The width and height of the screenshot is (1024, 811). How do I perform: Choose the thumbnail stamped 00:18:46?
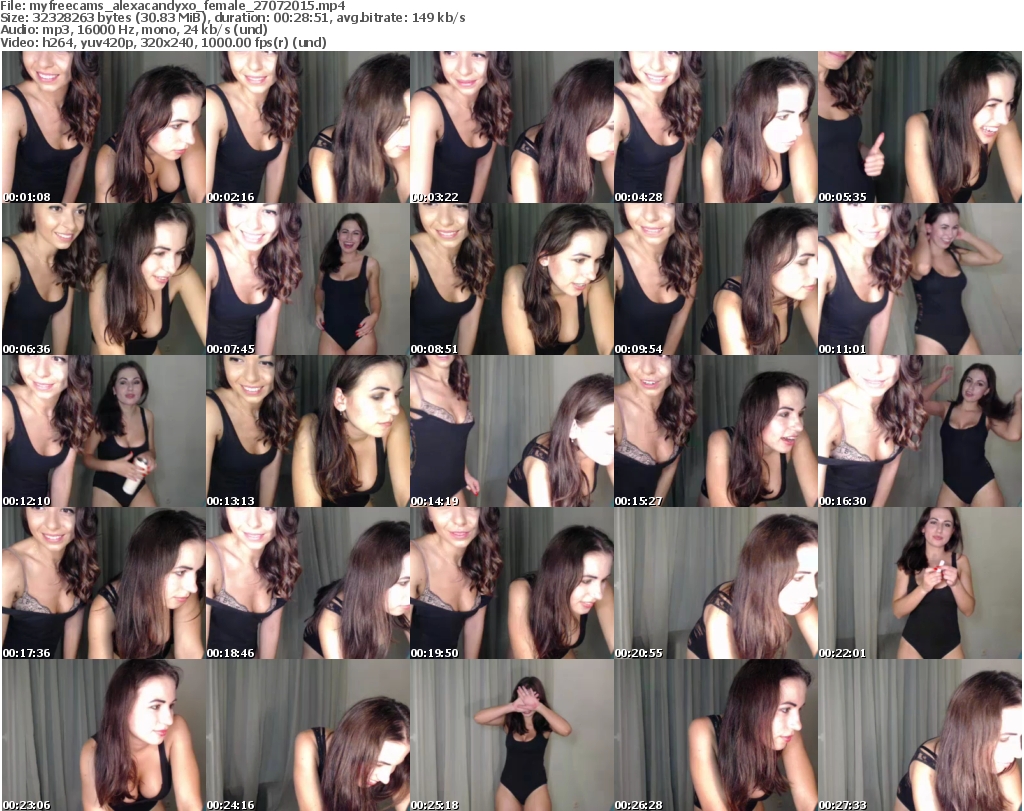pyautogui.click(x=308, y=583)
